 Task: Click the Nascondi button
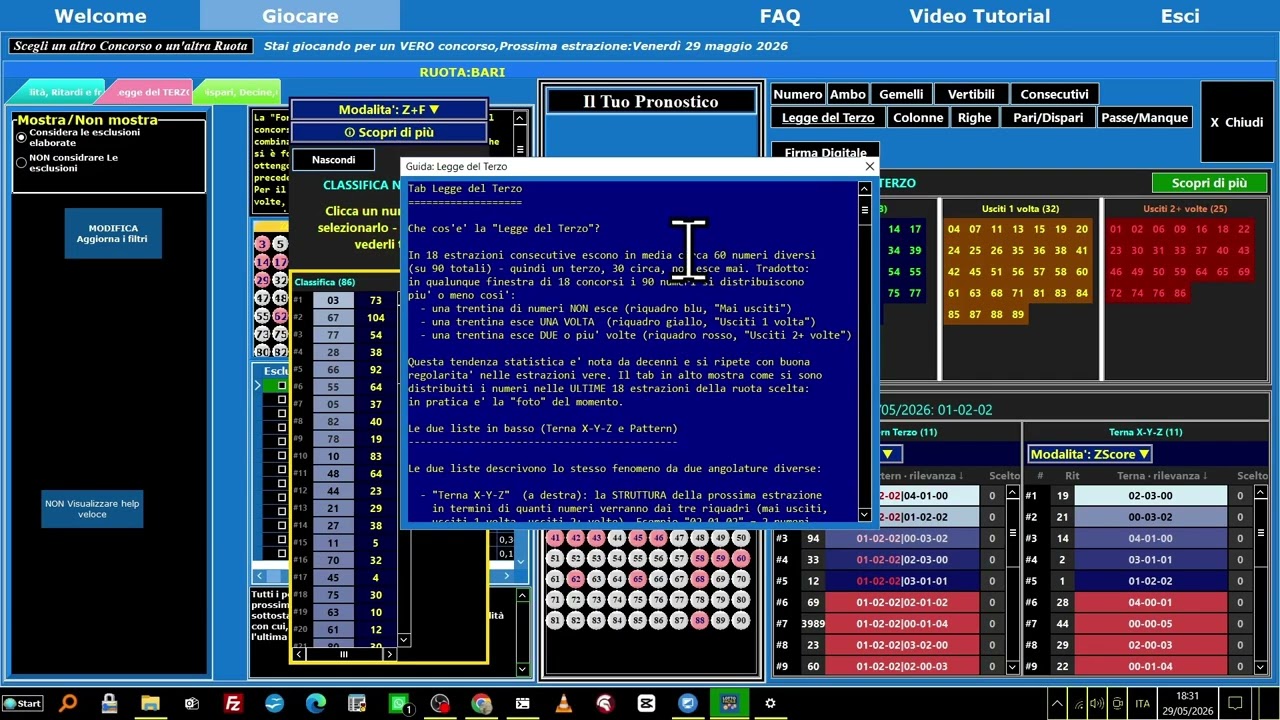334,160
